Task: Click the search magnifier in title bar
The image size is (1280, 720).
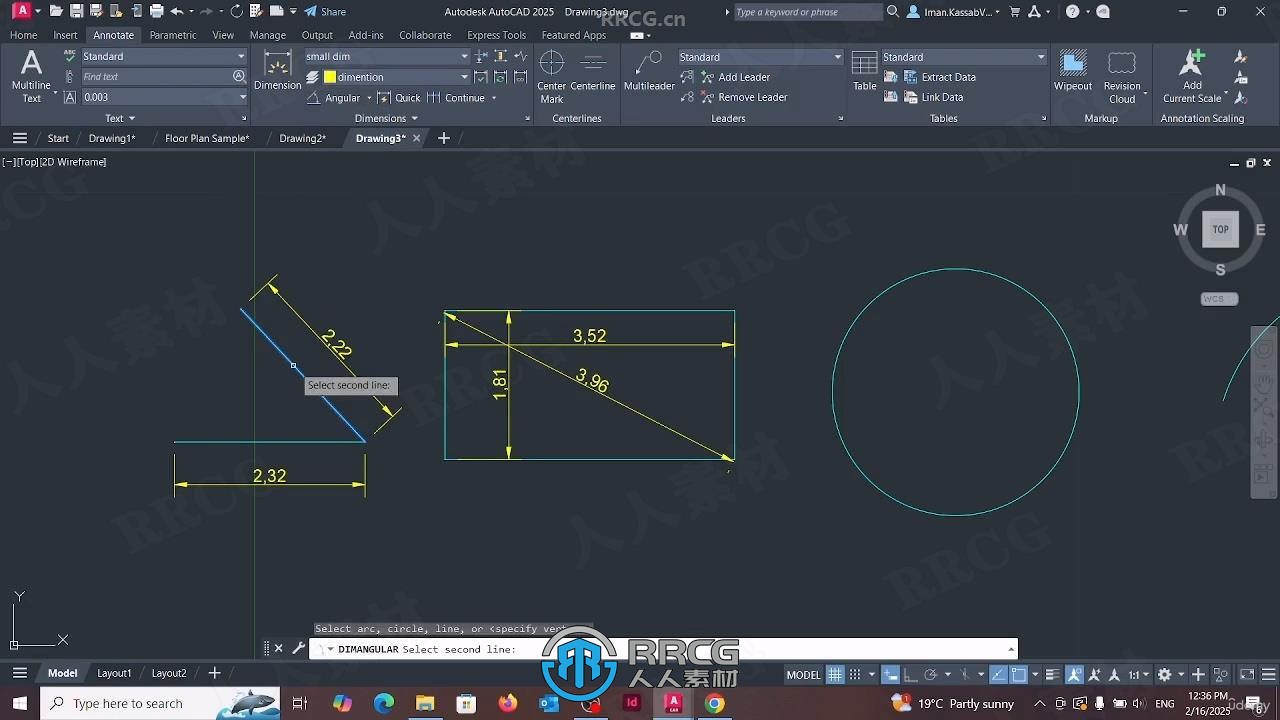Action: [x=892, y=12]
